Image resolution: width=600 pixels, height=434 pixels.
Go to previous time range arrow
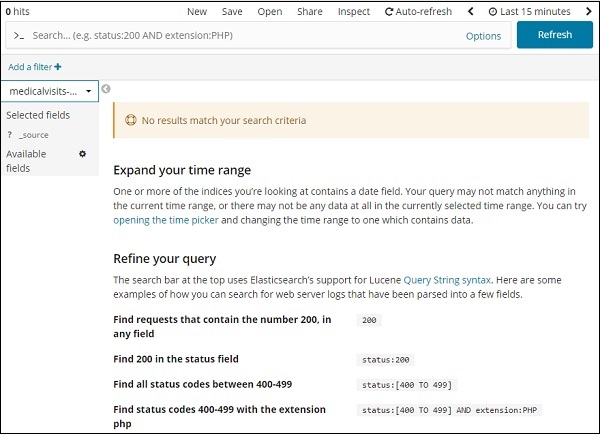click(471, 12)
